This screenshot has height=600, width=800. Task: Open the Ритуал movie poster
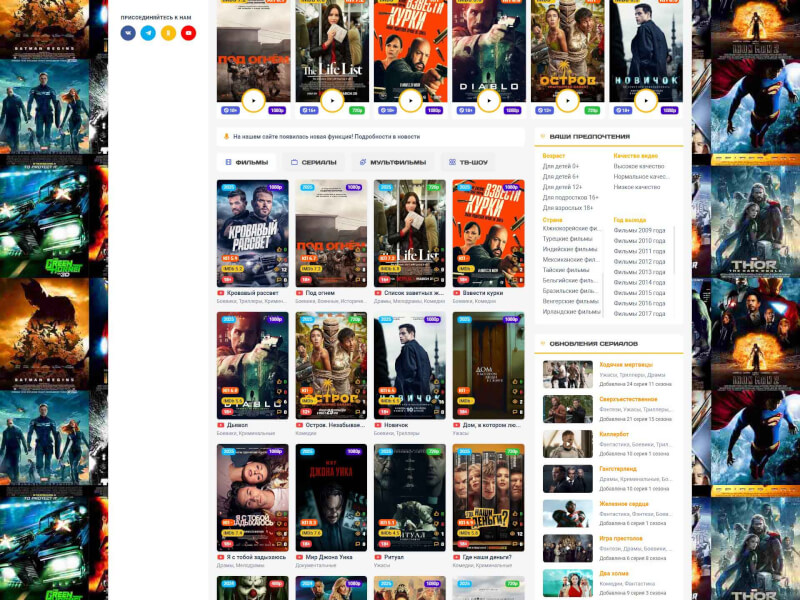coord(410,497)
